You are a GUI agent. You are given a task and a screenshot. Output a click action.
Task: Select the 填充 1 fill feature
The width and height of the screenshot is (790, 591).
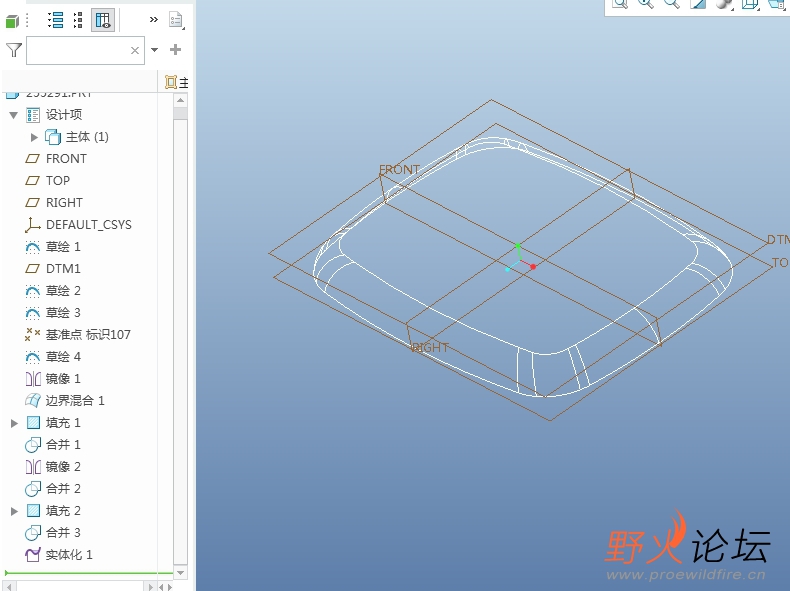[x=53, y=423]
